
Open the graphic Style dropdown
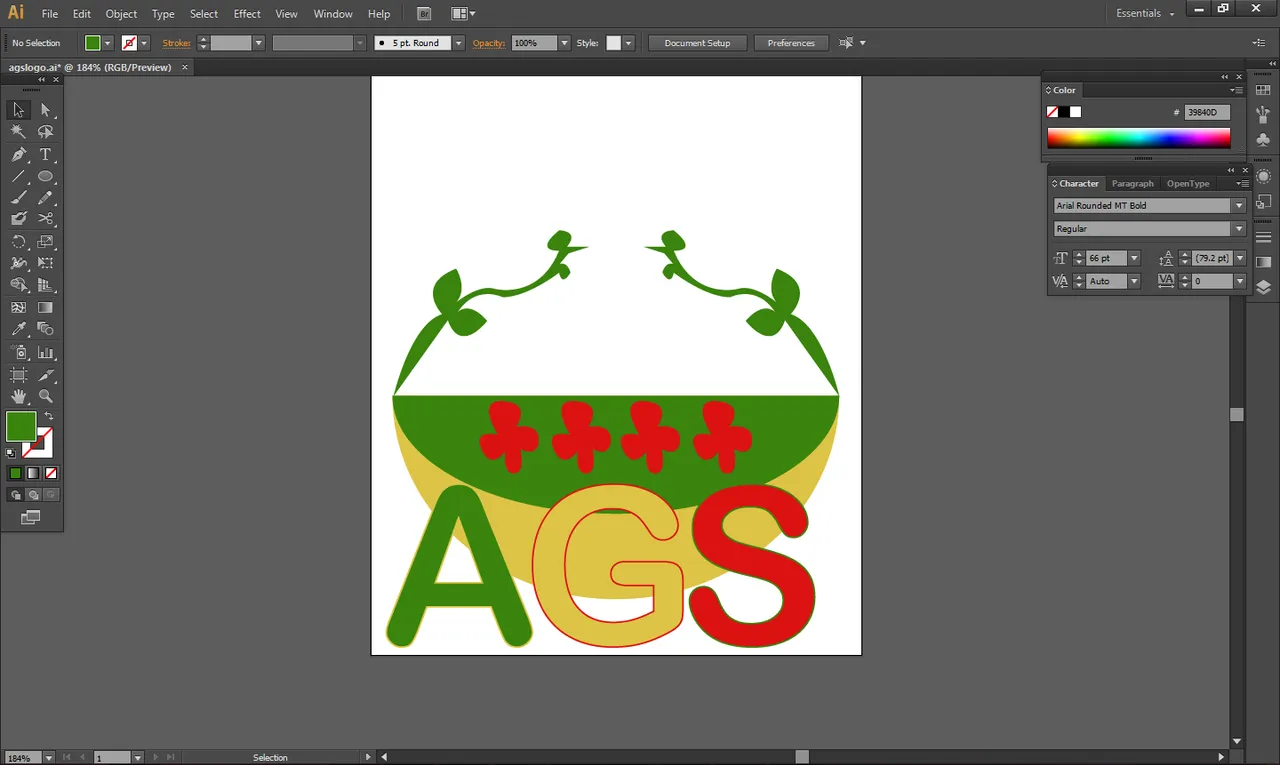point(629,43)
